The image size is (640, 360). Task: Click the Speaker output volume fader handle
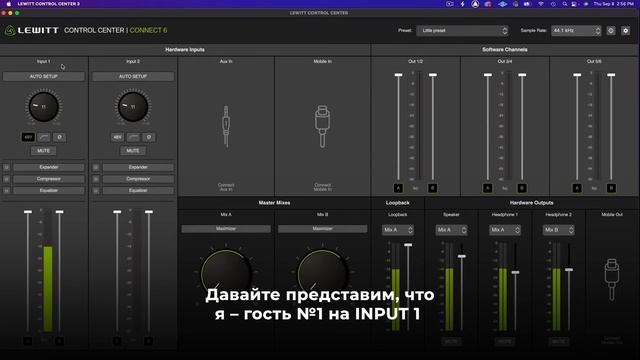(462, 256)
